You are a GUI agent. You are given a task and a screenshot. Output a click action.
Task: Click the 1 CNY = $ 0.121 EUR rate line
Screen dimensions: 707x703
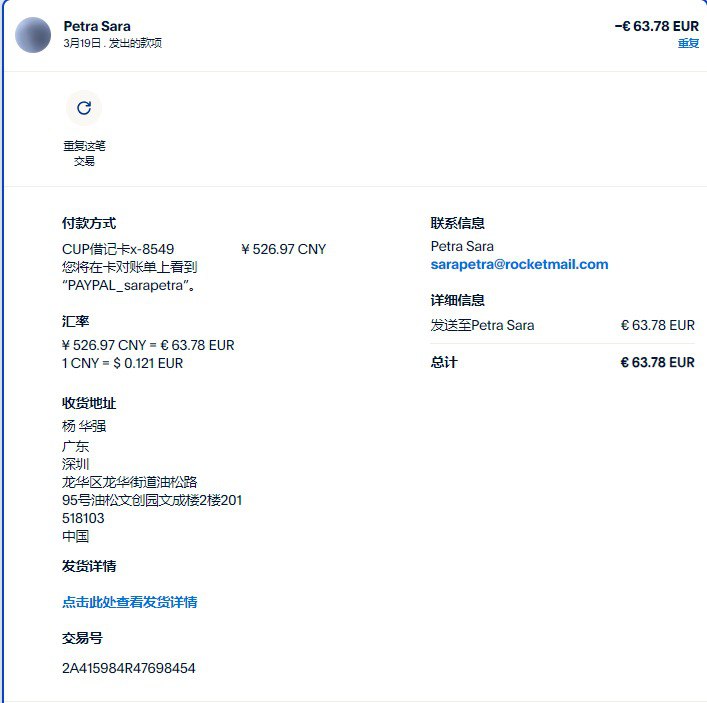click(x=123, y=363)
